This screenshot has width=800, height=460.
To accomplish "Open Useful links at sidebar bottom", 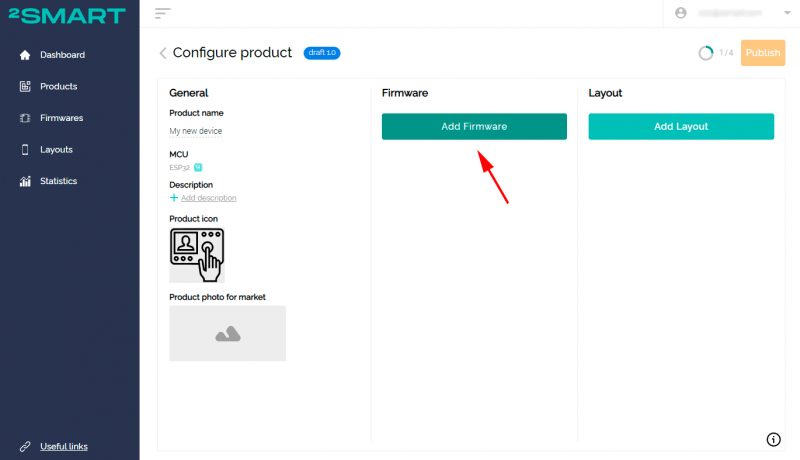I will 63,446.
